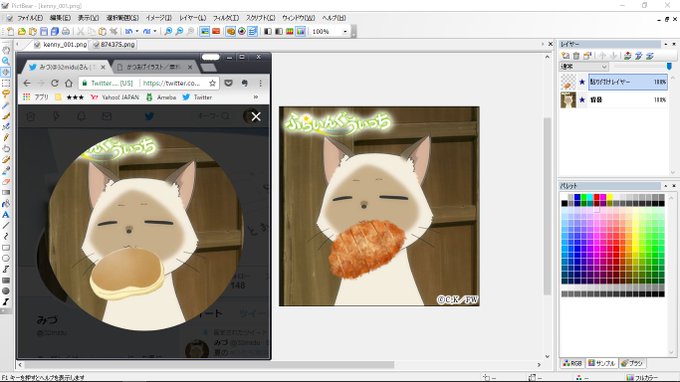Collapse the Palette panel using its arrow
Viewport: 680px width, 382px height.
pyautogui.click(x=666, y=186)
